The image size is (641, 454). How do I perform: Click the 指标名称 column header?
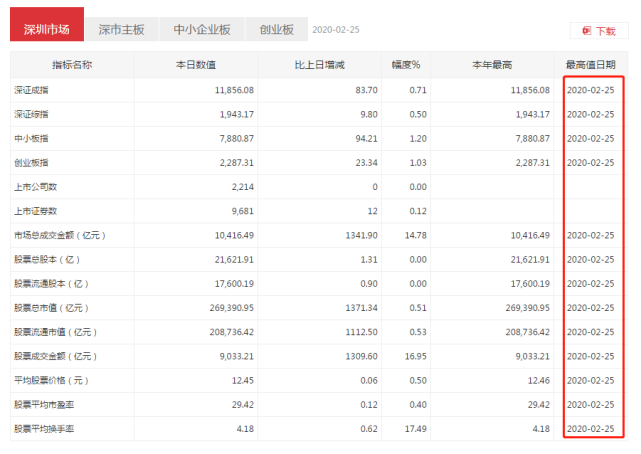click(72, 65)
